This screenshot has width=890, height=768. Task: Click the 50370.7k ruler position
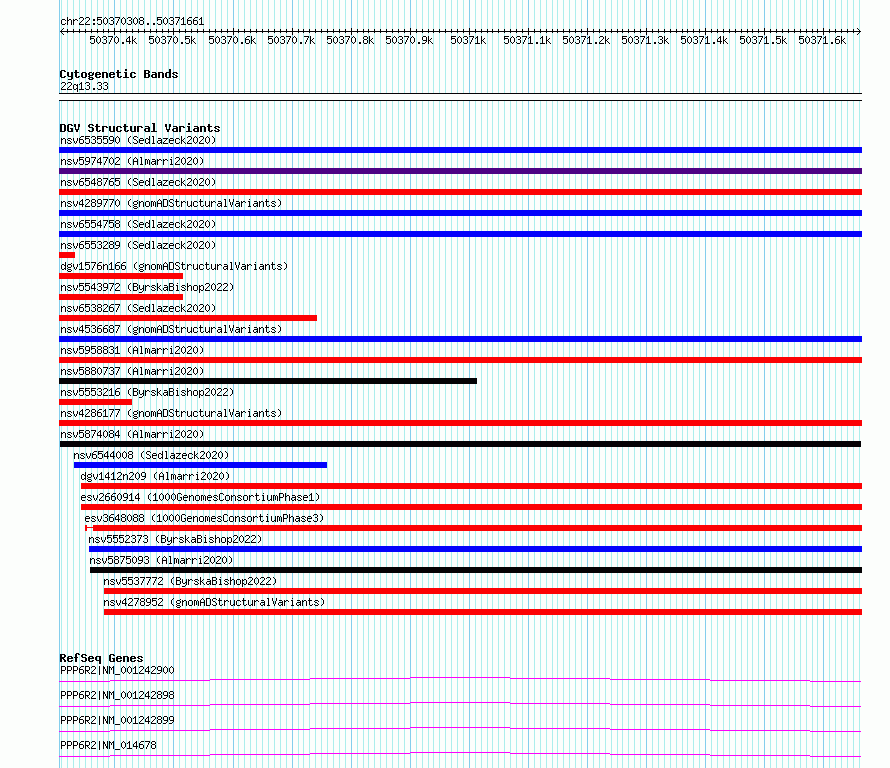291,40
